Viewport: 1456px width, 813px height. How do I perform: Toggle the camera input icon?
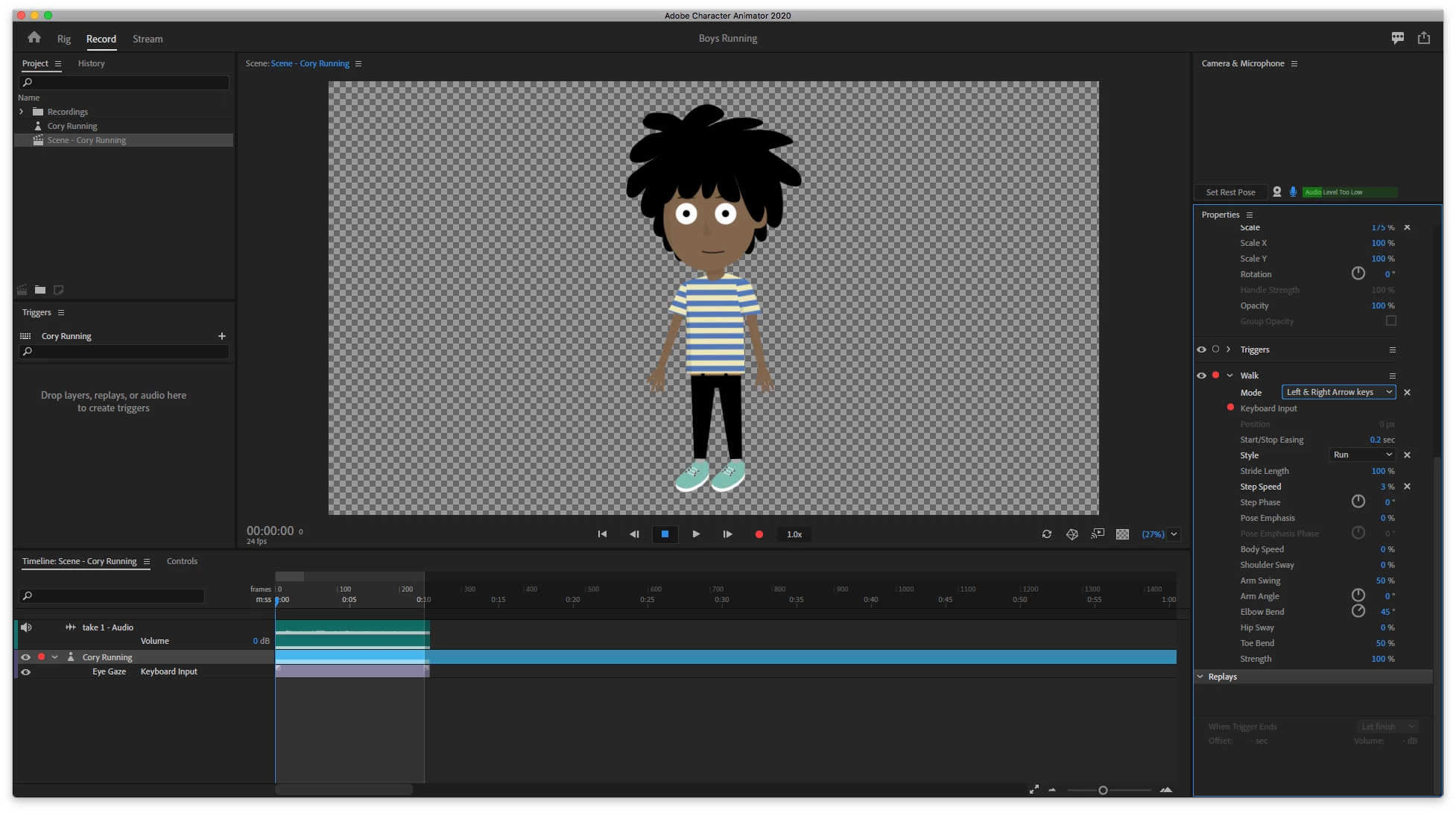tap(1277, 192)
